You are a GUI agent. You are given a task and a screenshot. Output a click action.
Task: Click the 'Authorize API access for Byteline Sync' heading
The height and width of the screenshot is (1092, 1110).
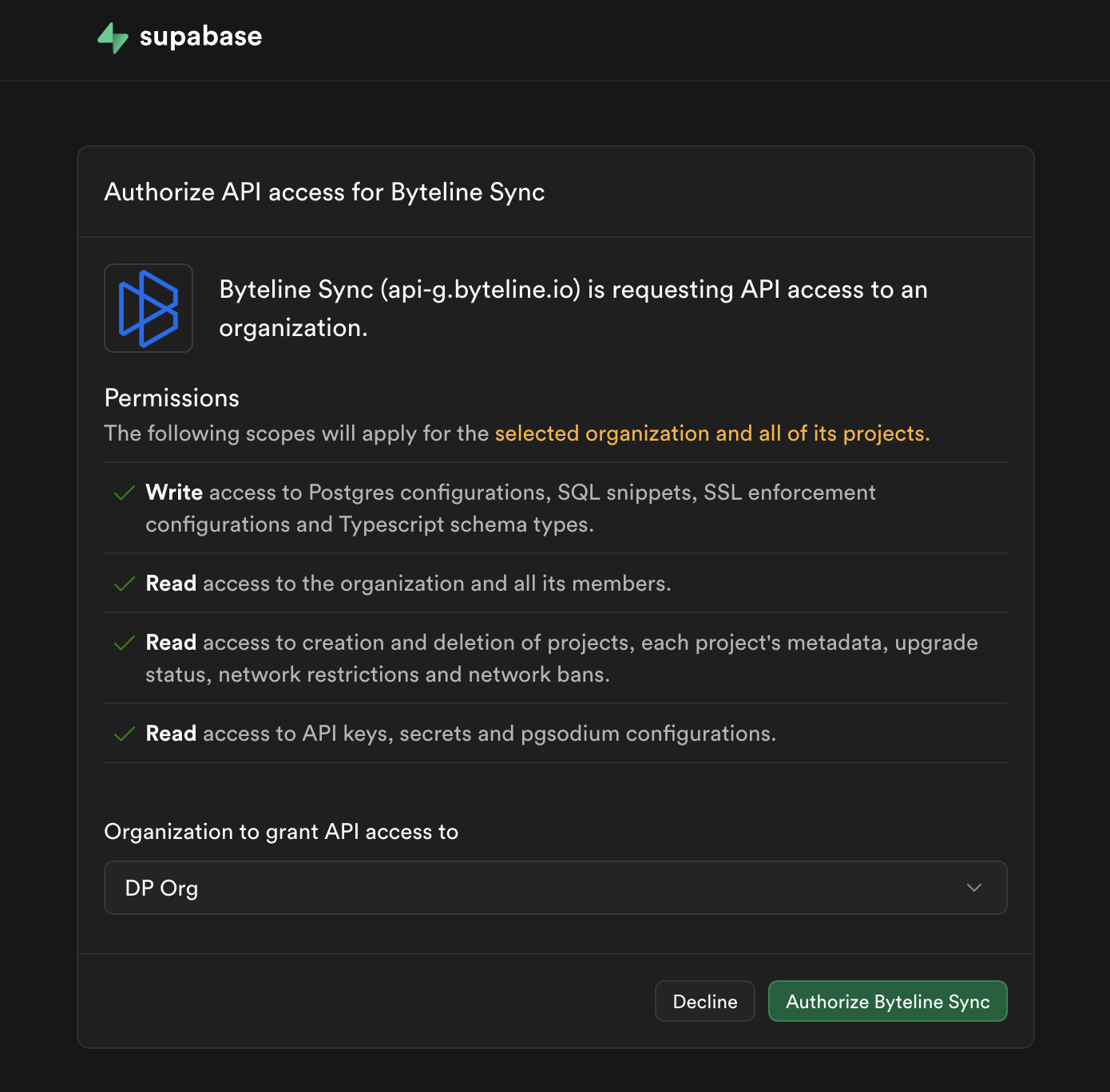tap(324, 192)
